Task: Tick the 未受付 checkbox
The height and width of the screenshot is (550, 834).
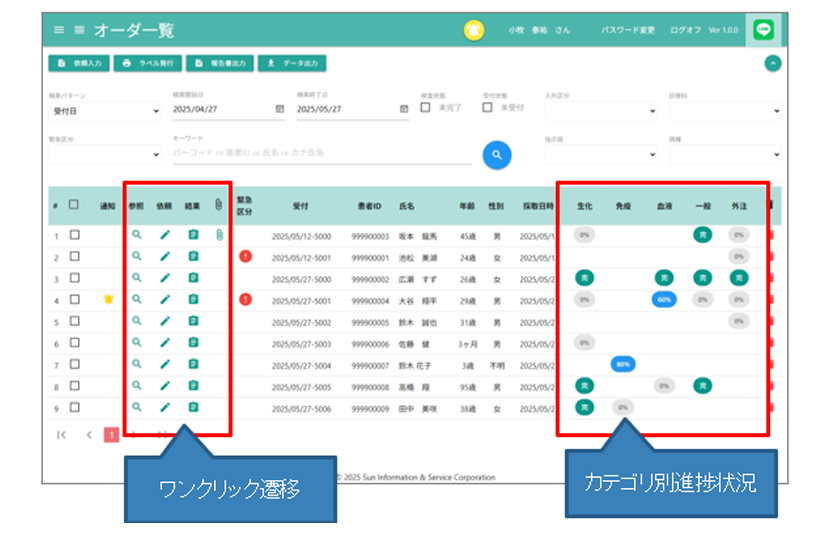Action: 488,107
